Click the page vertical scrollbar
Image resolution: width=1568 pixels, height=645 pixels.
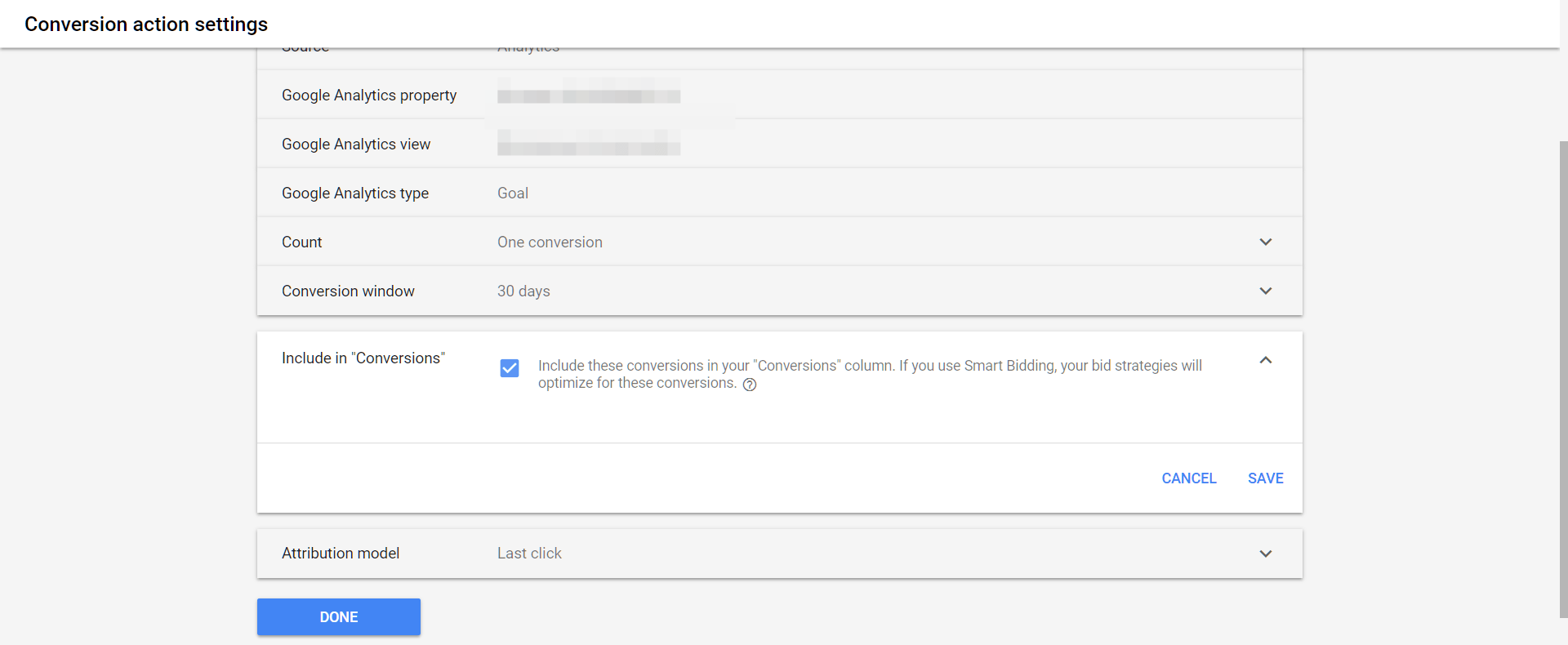coord(1563,380)
